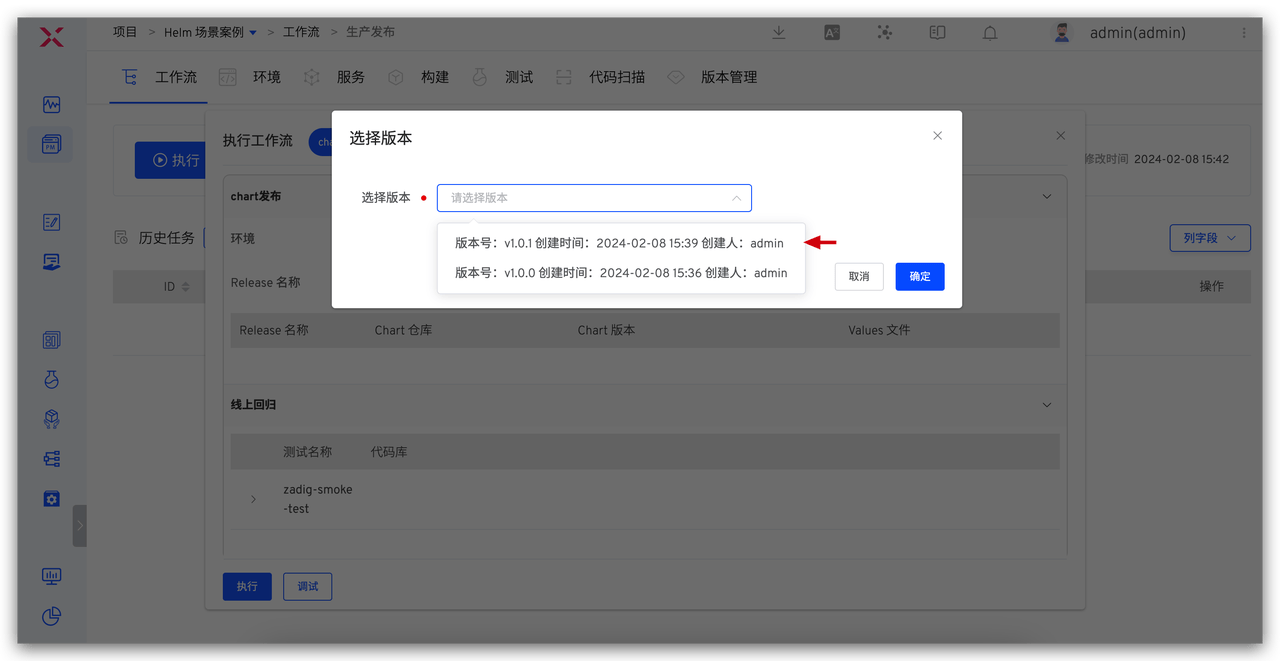1280x661 pixels.
Task: Collapse the chart发布 section
Action: click(x=1047, y=196)
